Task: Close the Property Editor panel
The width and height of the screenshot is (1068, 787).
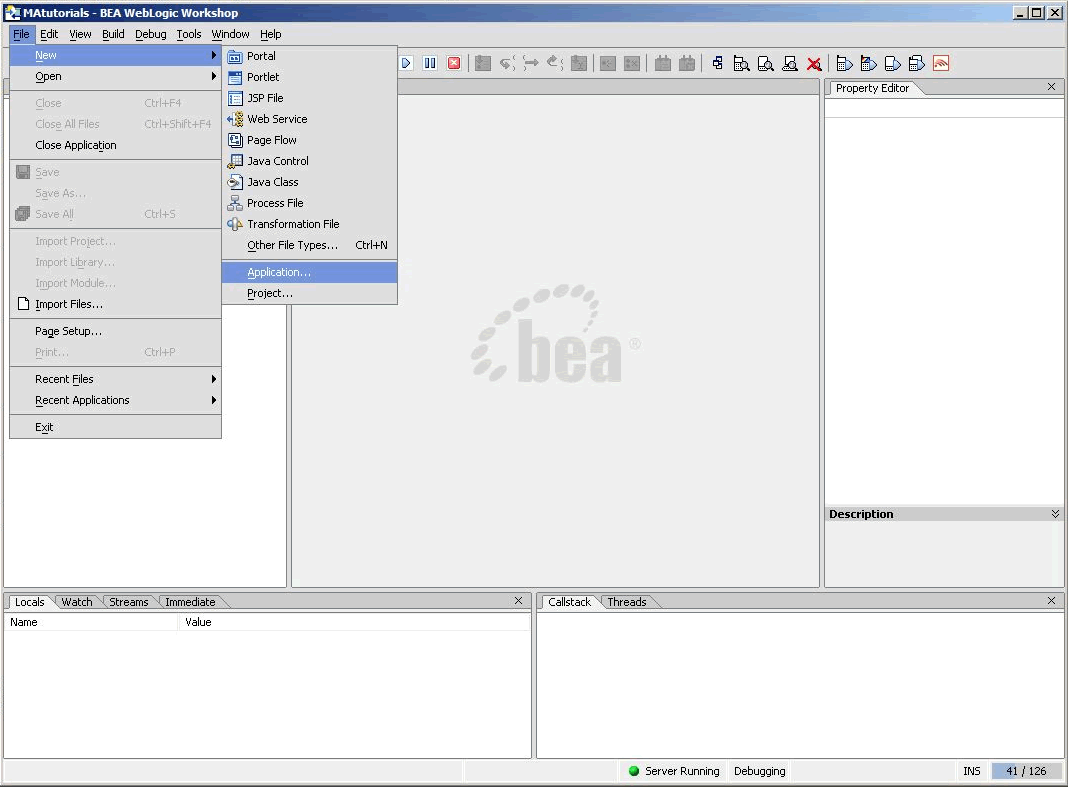Action: point(1051,87)
